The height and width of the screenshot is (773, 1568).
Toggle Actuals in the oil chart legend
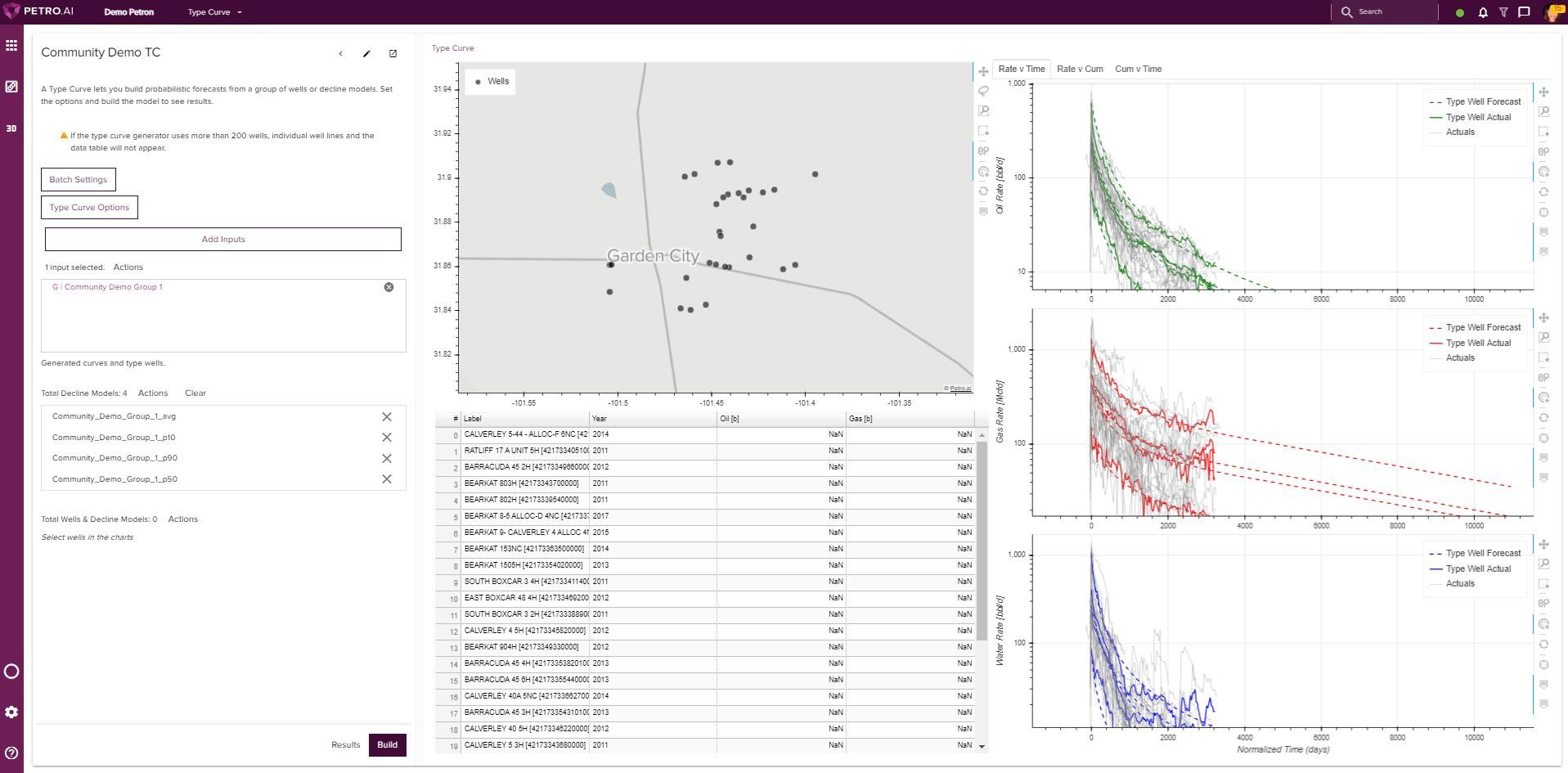coord(1452,133)
